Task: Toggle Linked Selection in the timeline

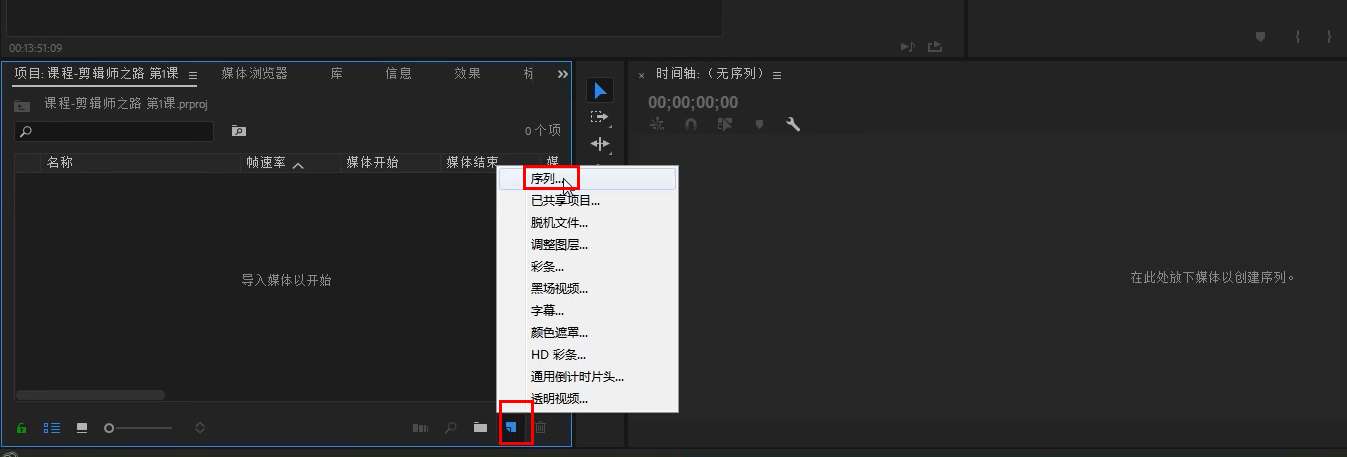Action: (725, 124)
